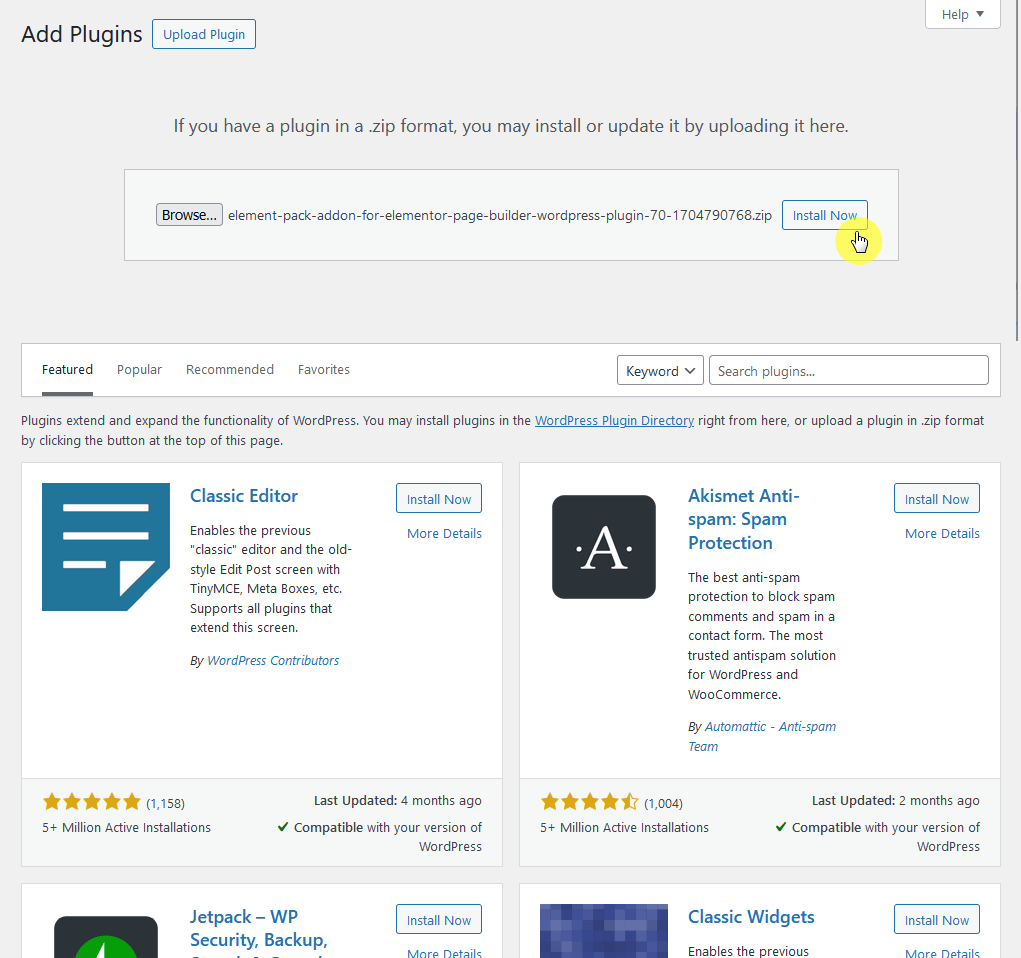Switch to the Favorites tab
Image resolution: width=1021 pixels, height=958 pixels.
(x=324, y=369)
